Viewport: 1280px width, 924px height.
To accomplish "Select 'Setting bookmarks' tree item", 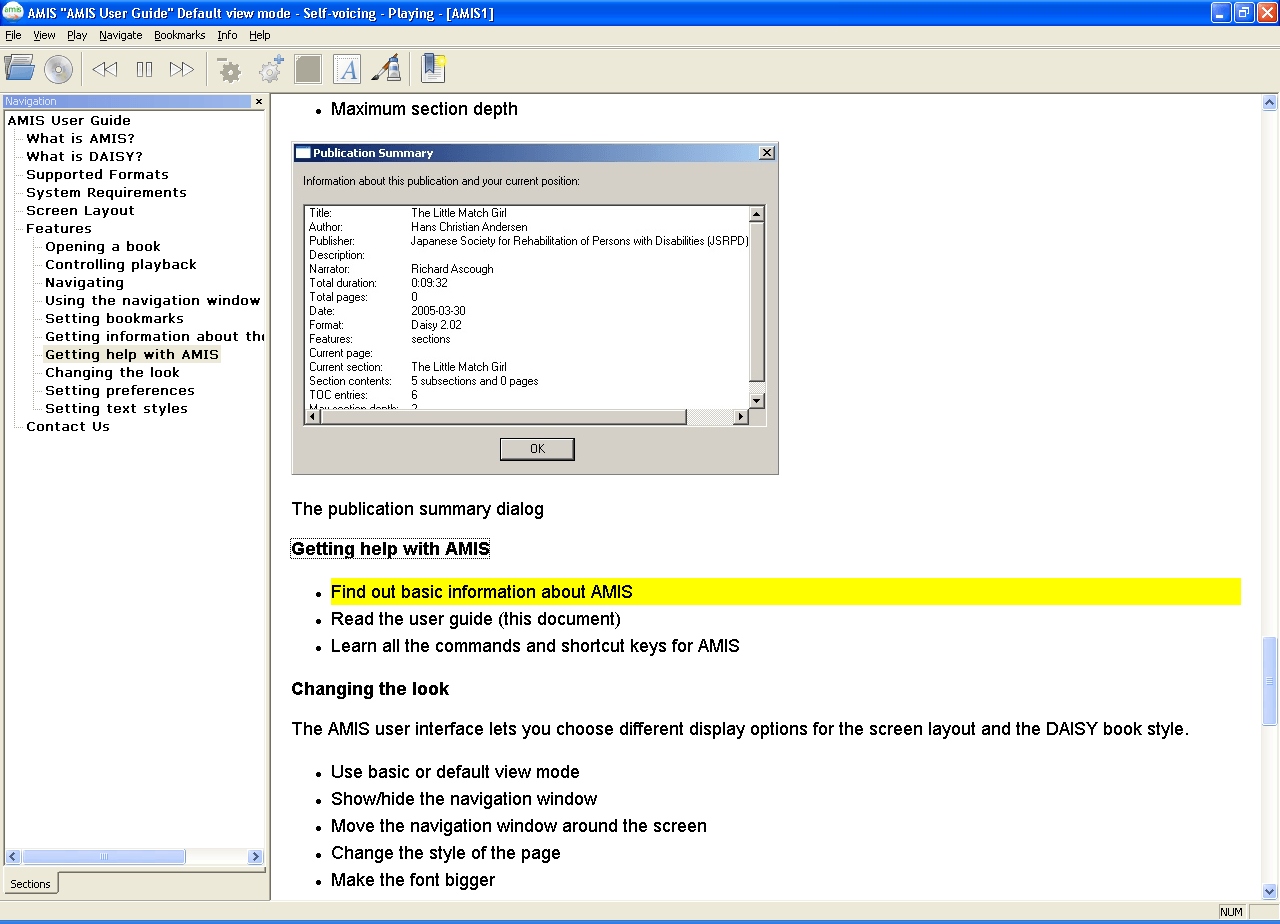I will coord(115,318).
